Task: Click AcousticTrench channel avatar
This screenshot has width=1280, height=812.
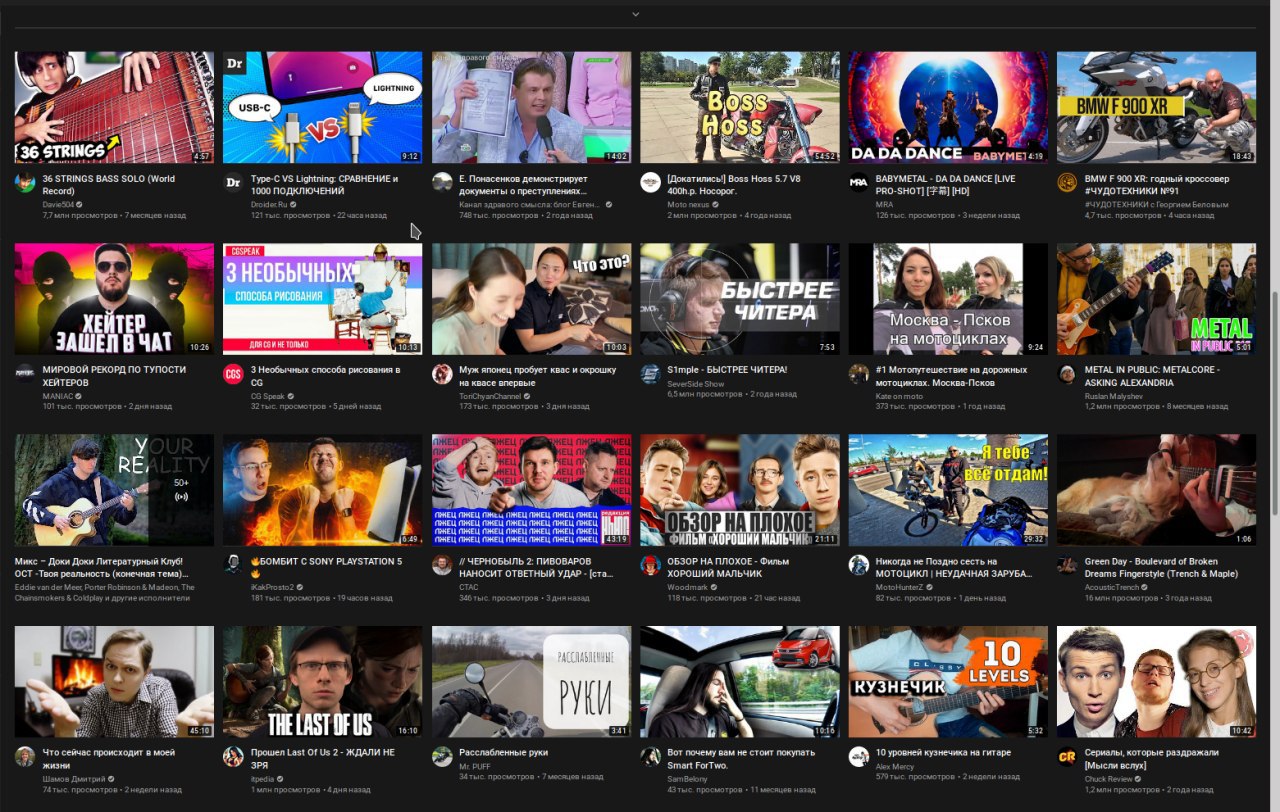Action: 1067,565
